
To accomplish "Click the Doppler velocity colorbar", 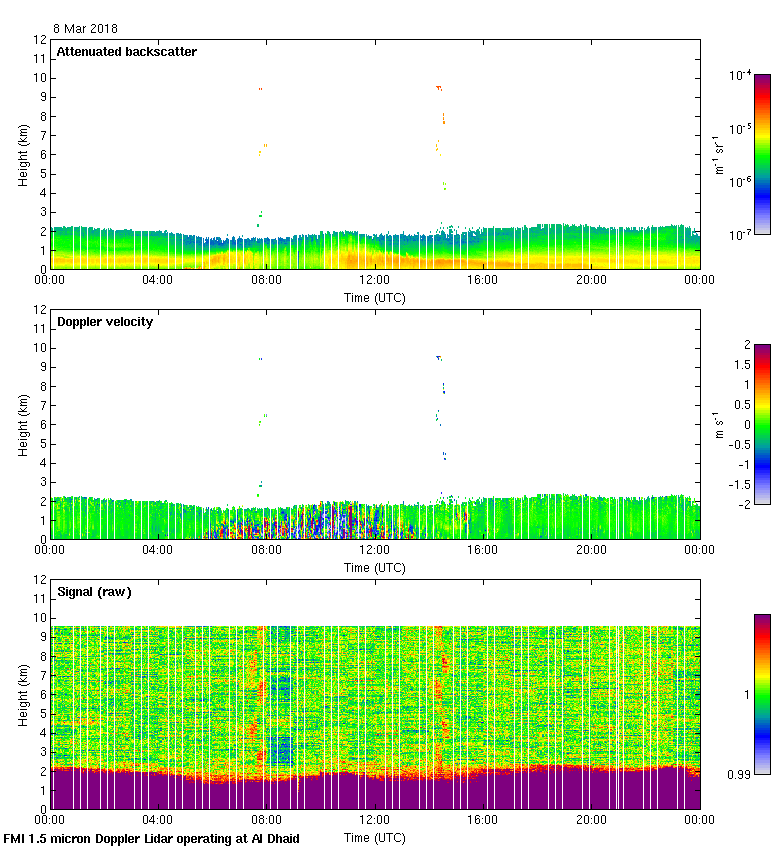I will coord(762,424).
